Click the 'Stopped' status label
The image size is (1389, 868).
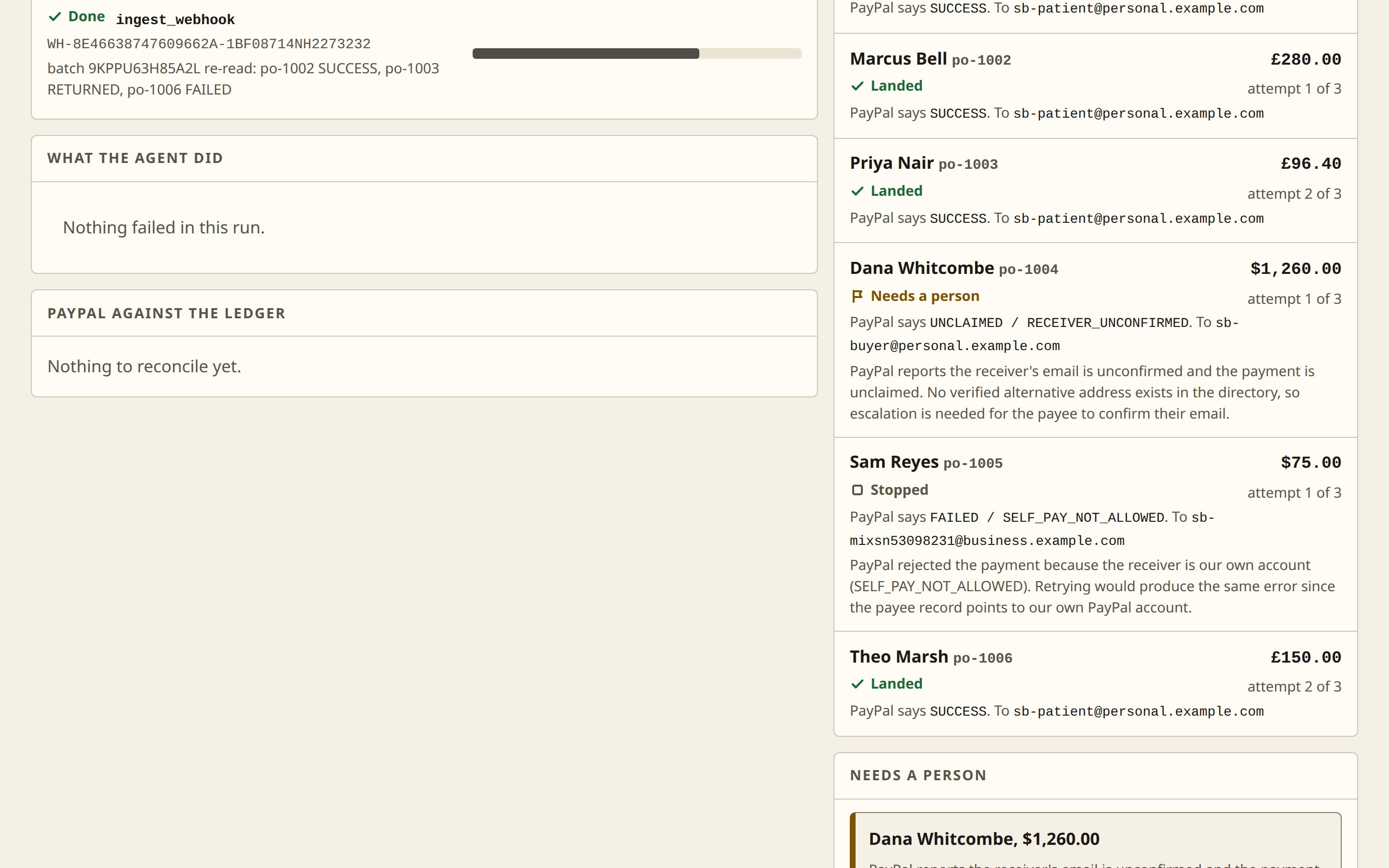coord(899,490)
